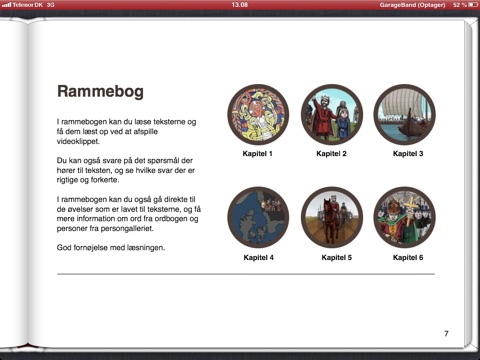The width and height of the screenshot is (480, 360).
Task: Select the Kapitel 3 label
Action: [408, 154]
